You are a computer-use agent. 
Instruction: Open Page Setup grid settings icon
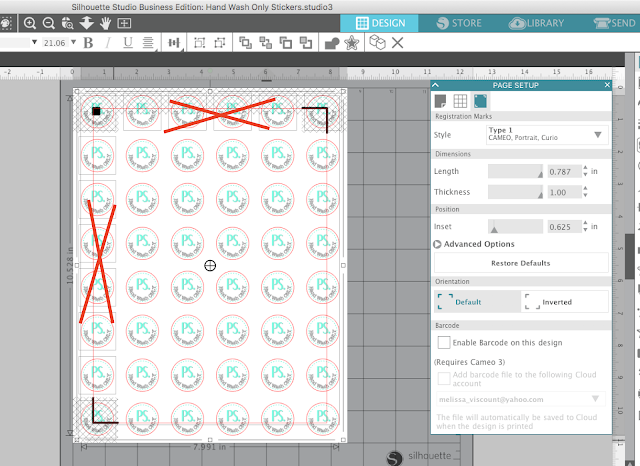[460, 101]
